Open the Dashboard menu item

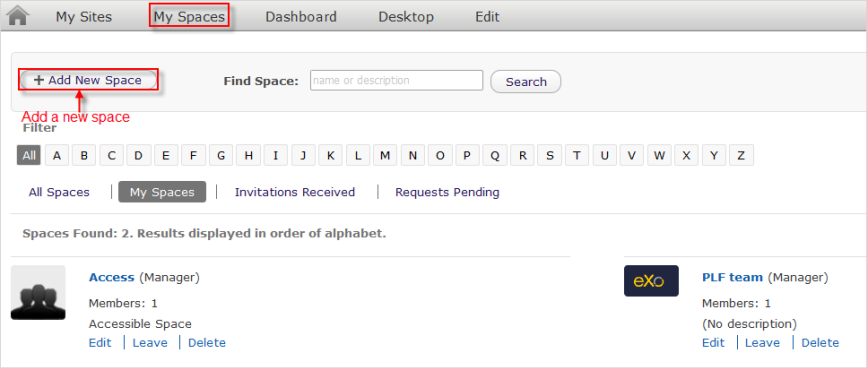pos(301,17)
